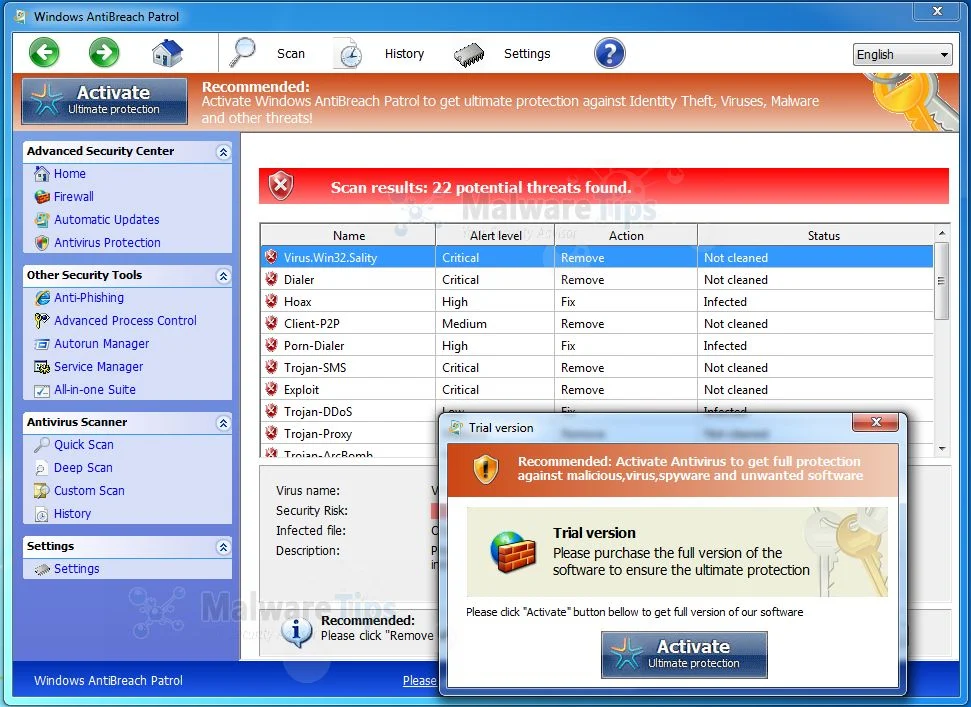
Task: Open the Firewall link in sidebar
Action: point(74,197)
